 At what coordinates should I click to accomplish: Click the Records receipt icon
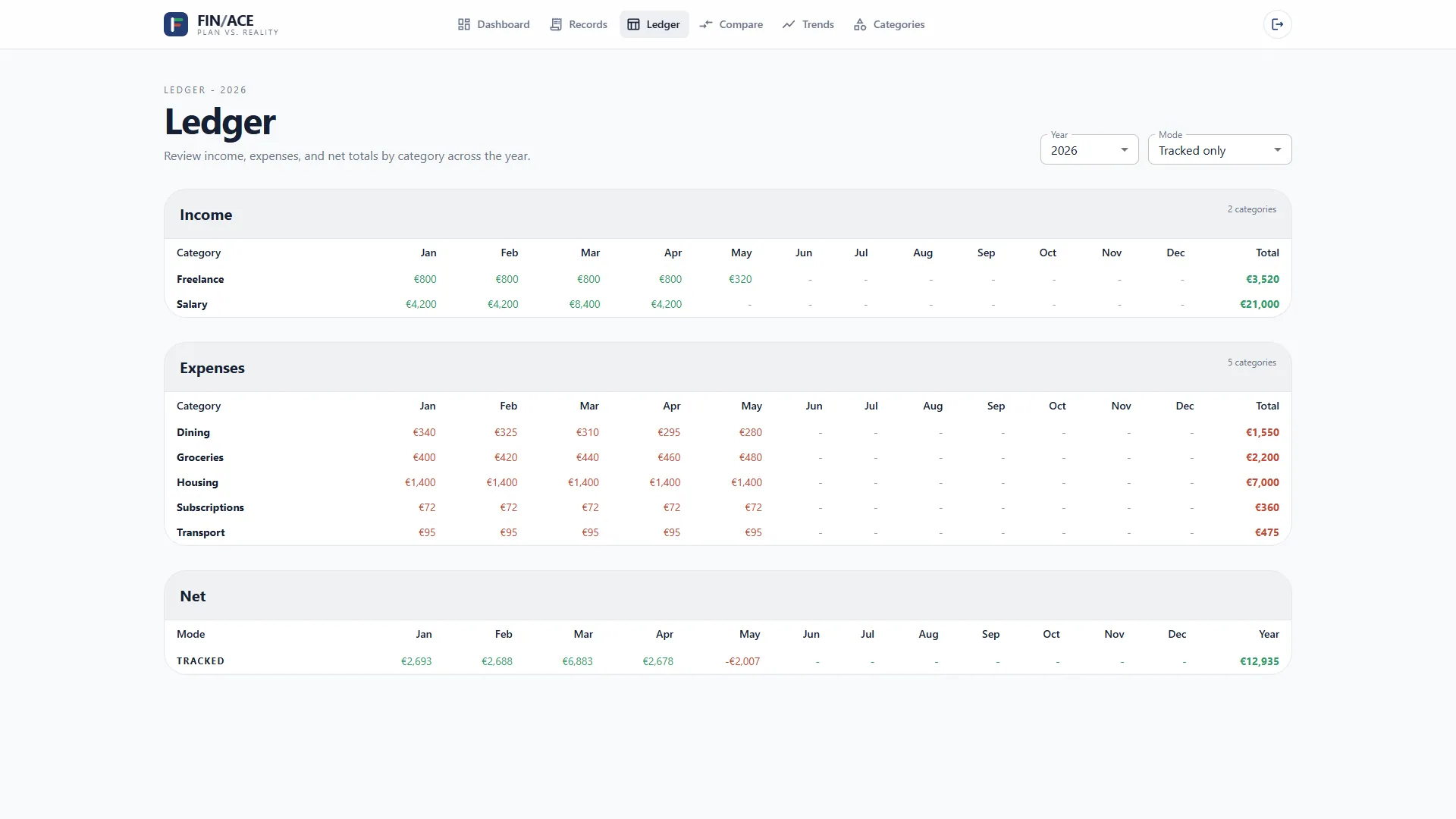point(556,24)
